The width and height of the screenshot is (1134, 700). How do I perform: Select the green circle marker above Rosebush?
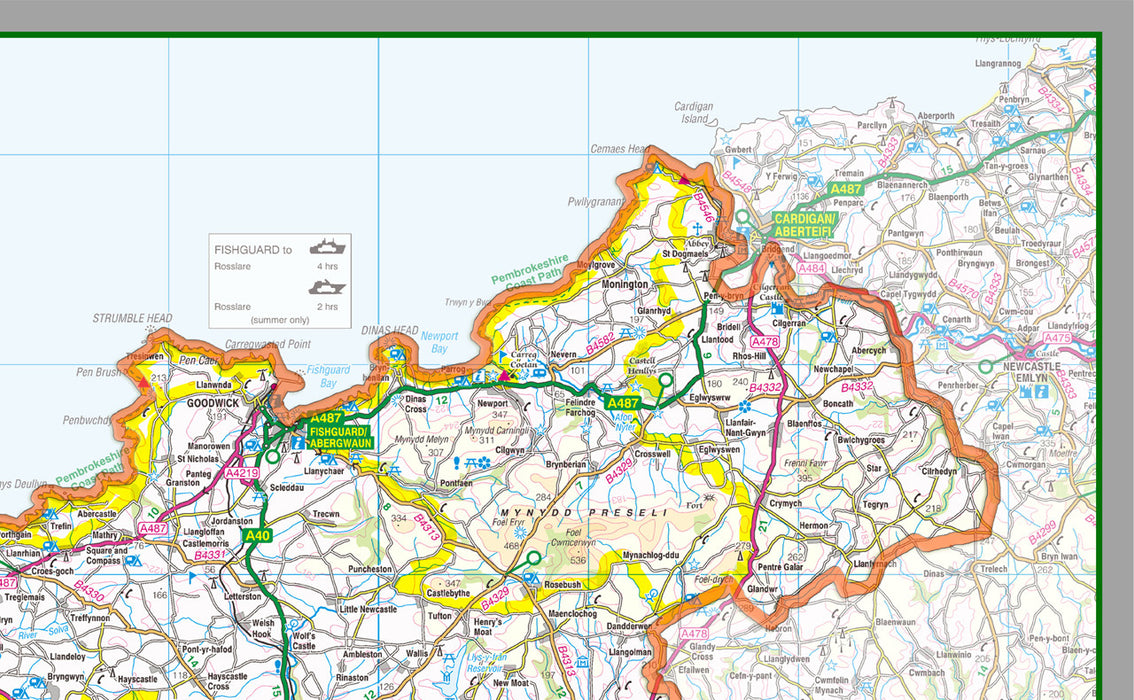[534, 558]
